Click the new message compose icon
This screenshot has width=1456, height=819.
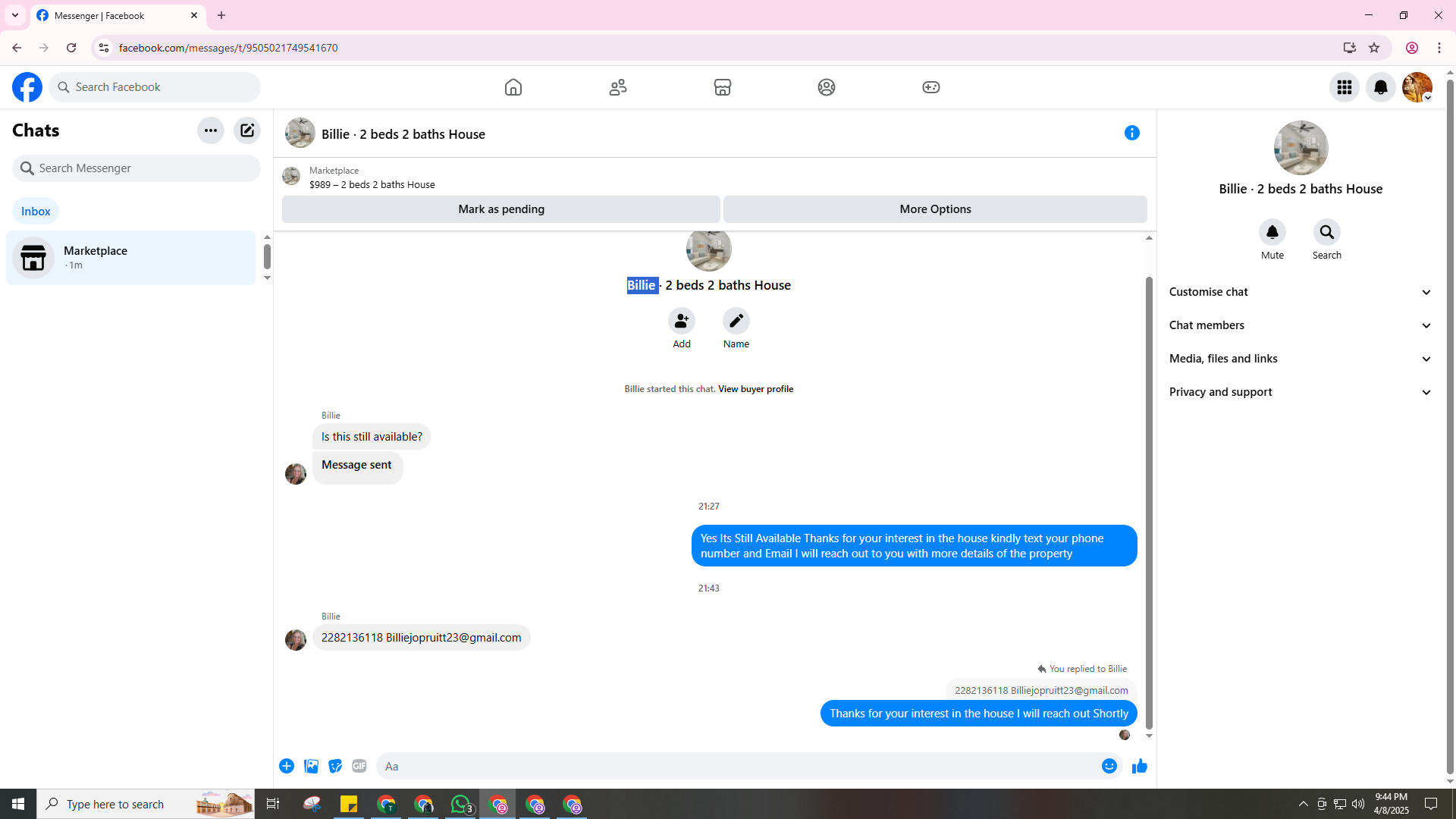coord(247,130)
